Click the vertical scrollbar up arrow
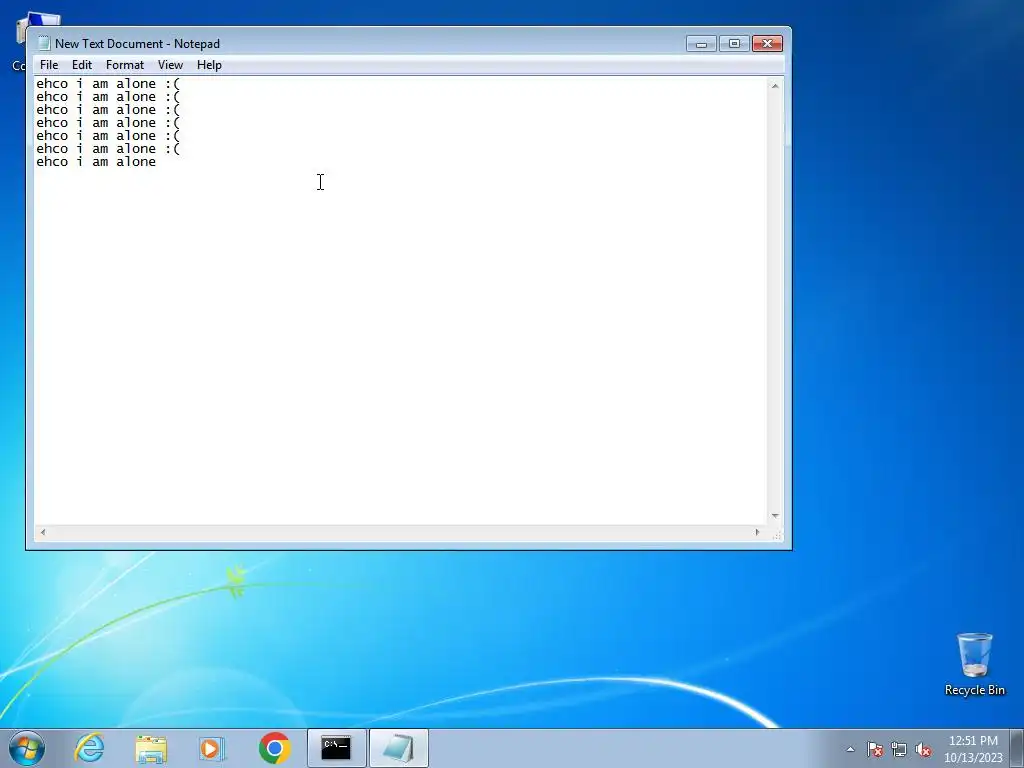This screenshot has width=1024, height=768. (x=775, y=86)
